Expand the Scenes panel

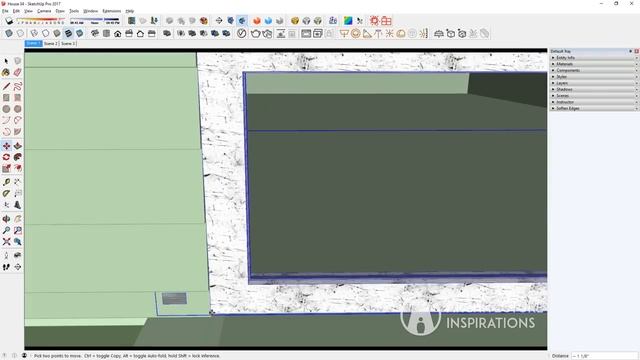(594, 96)
